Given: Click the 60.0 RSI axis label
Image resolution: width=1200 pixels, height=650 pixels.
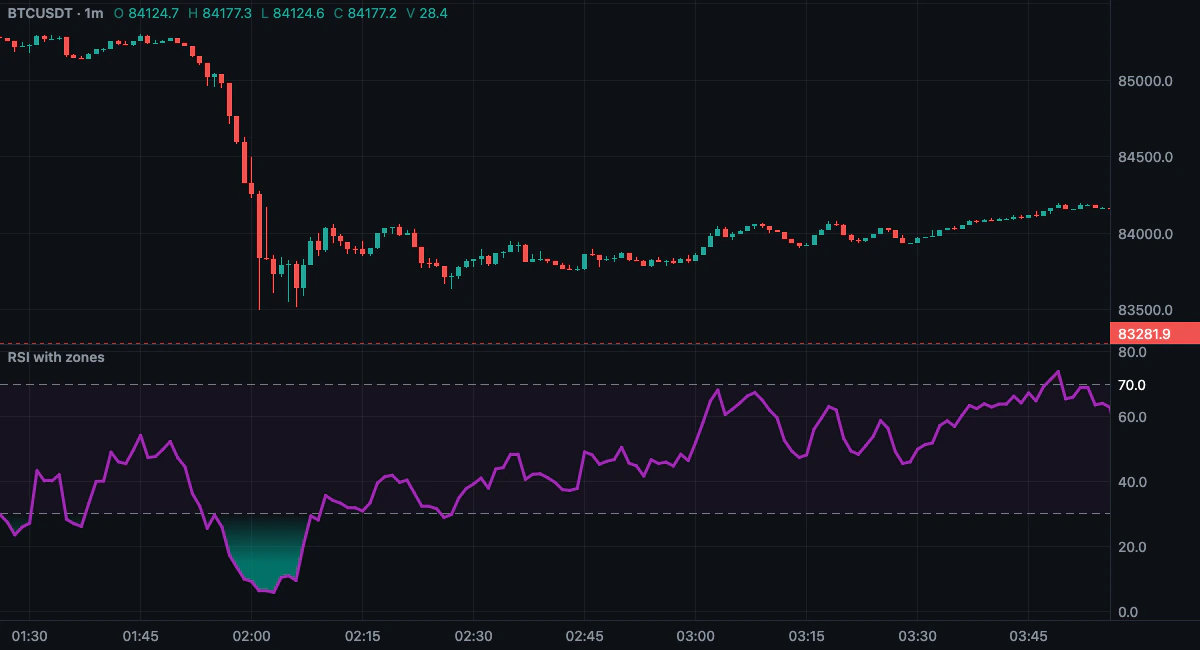Looking at the screenshot, I should click(x=1132, y=417).
